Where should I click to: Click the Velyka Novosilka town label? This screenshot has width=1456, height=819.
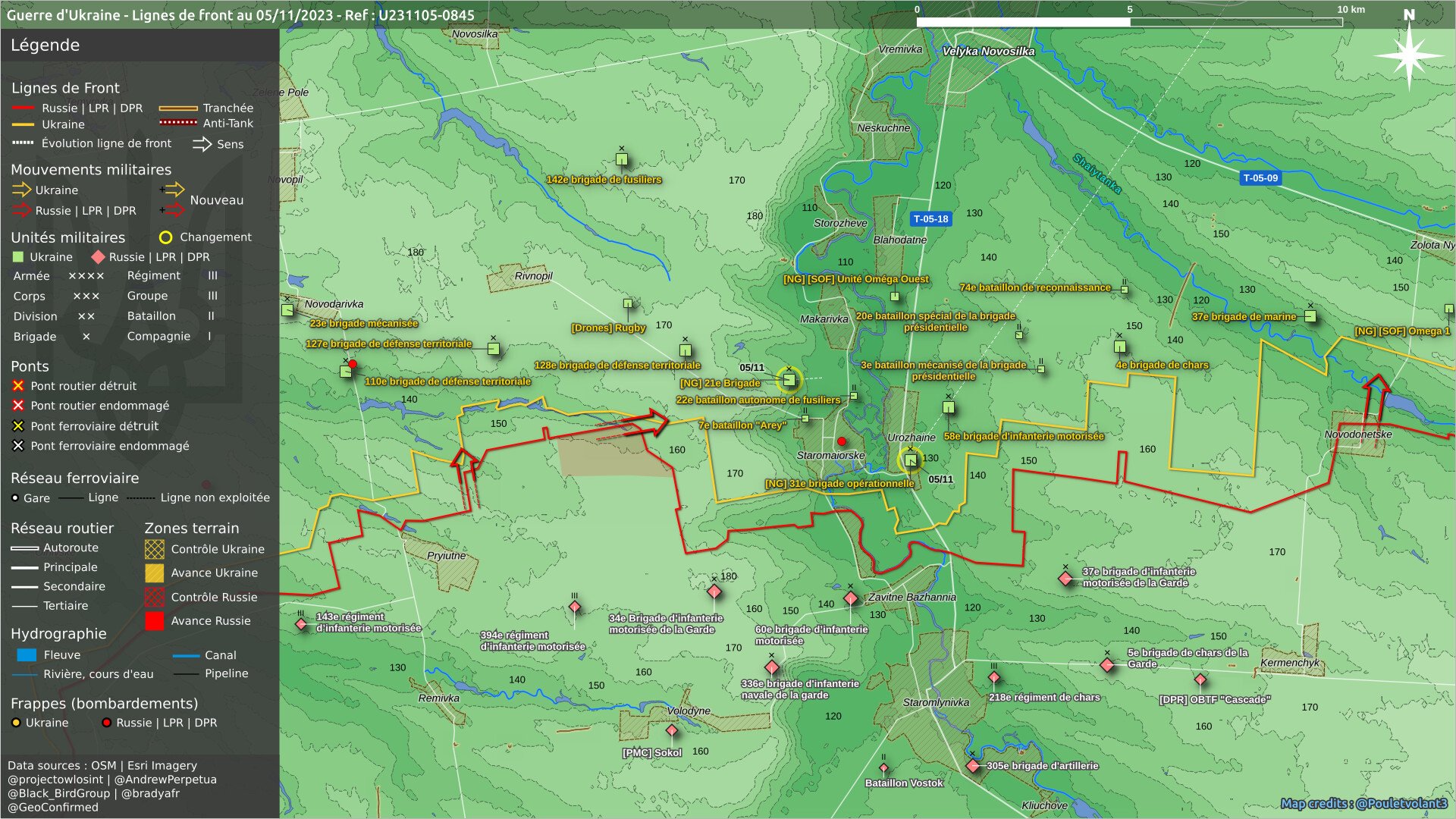(988, 52)
